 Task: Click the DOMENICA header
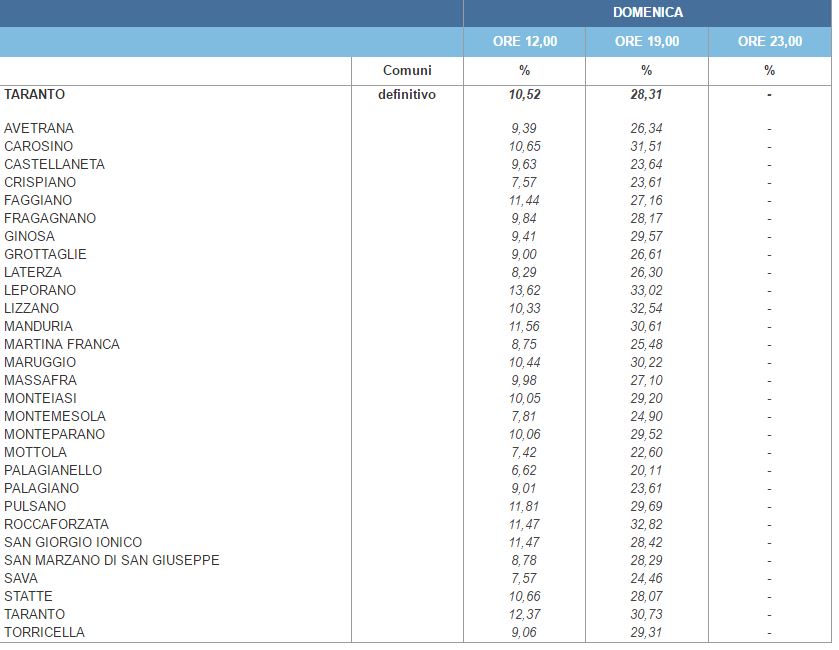[647, 13]
